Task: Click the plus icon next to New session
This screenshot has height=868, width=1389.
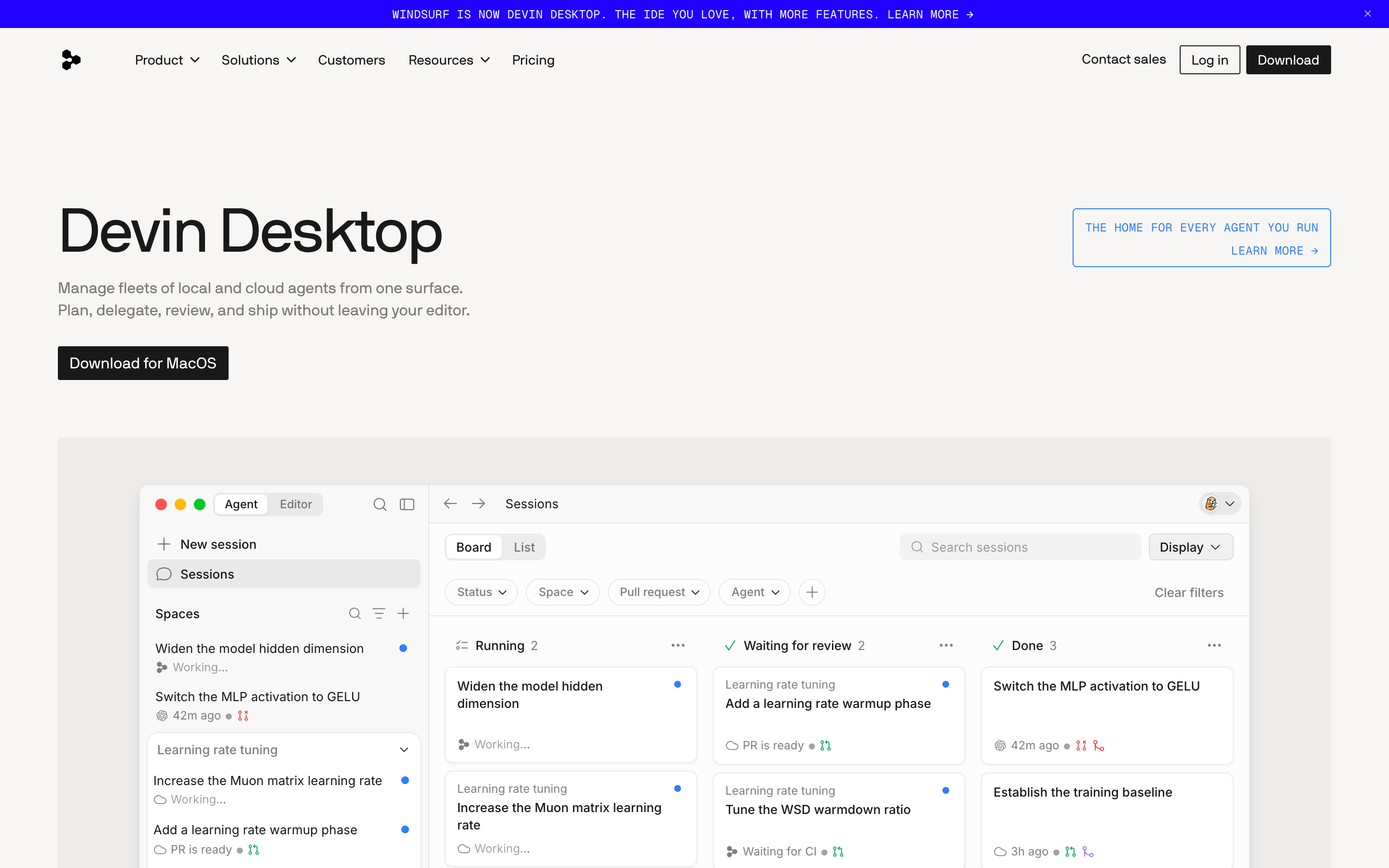Action: 163,543
